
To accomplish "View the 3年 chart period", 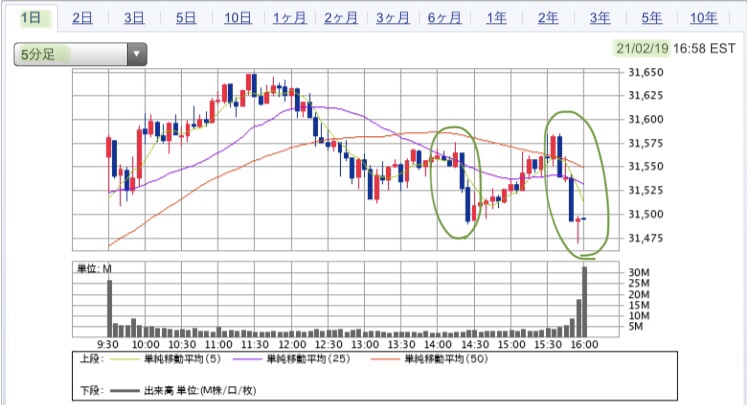I will [600, 18].
